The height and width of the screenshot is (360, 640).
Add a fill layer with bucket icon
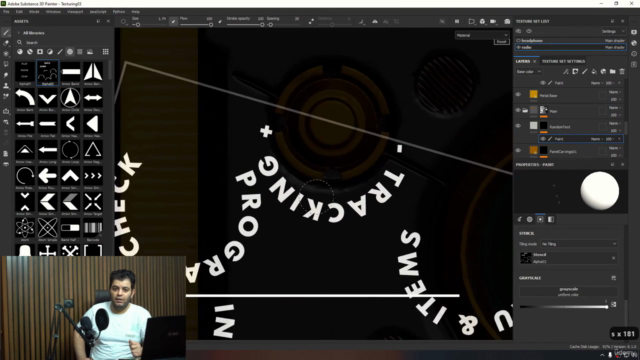pyautogui.click(x=594, y=71)
